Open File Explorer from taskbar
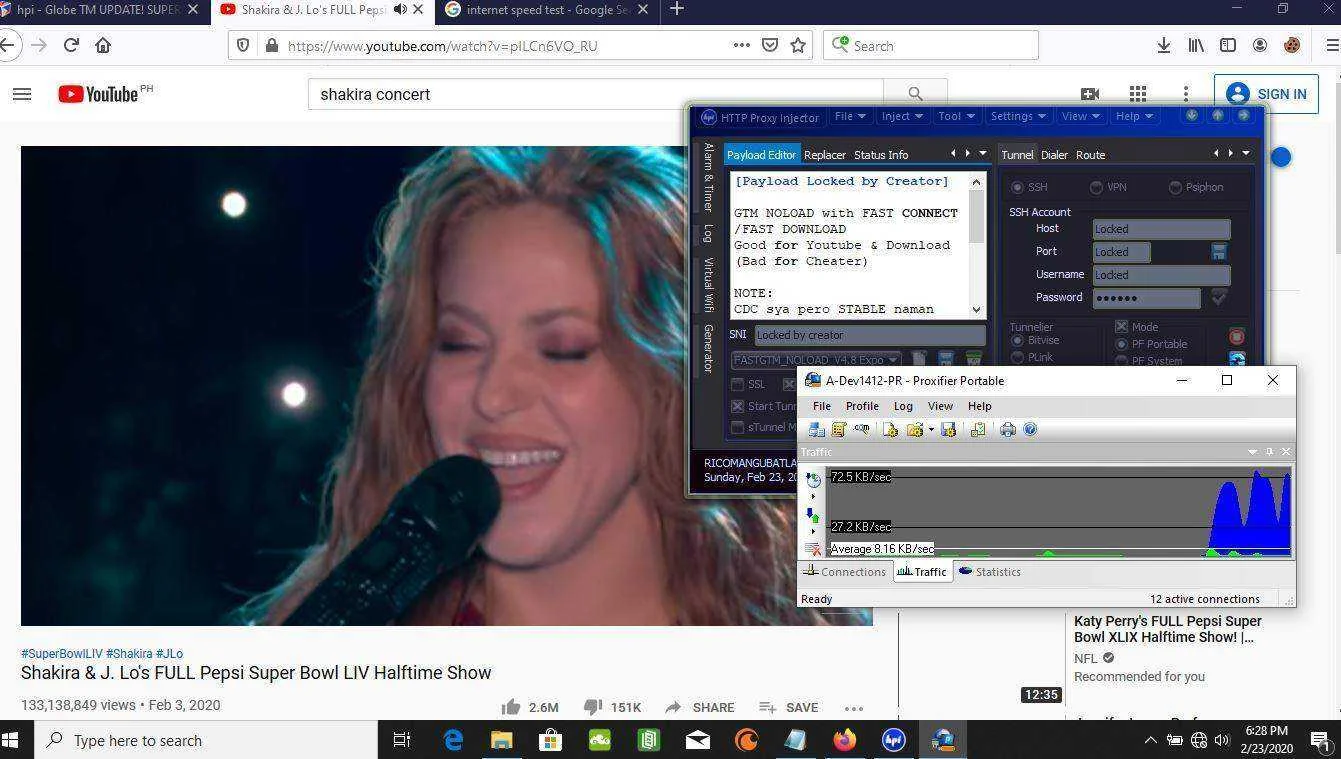The height and width of the screenshot is (759, 1341). click(x=502, y=740)
